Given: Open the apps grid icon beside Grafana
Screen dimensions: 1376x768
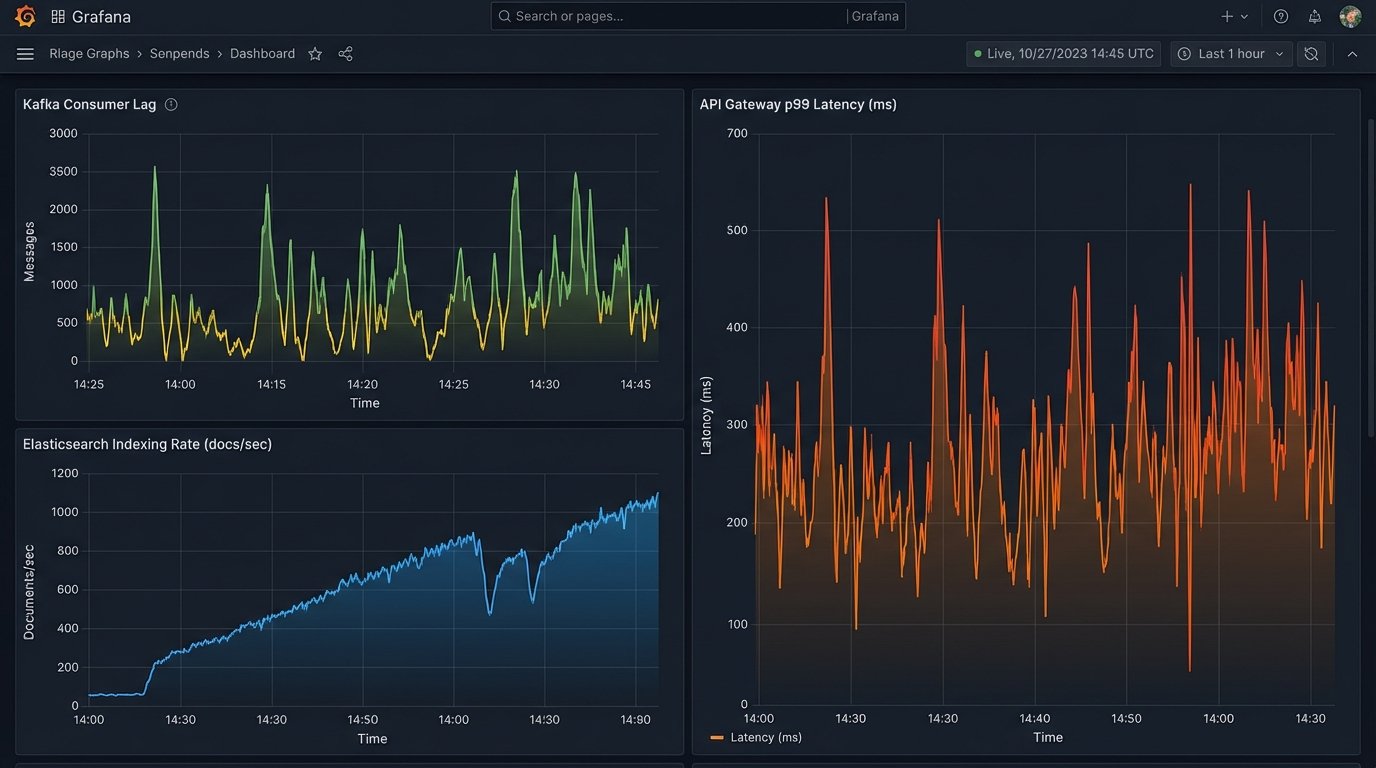Looking at the screenshot, I should click(58, 17).
